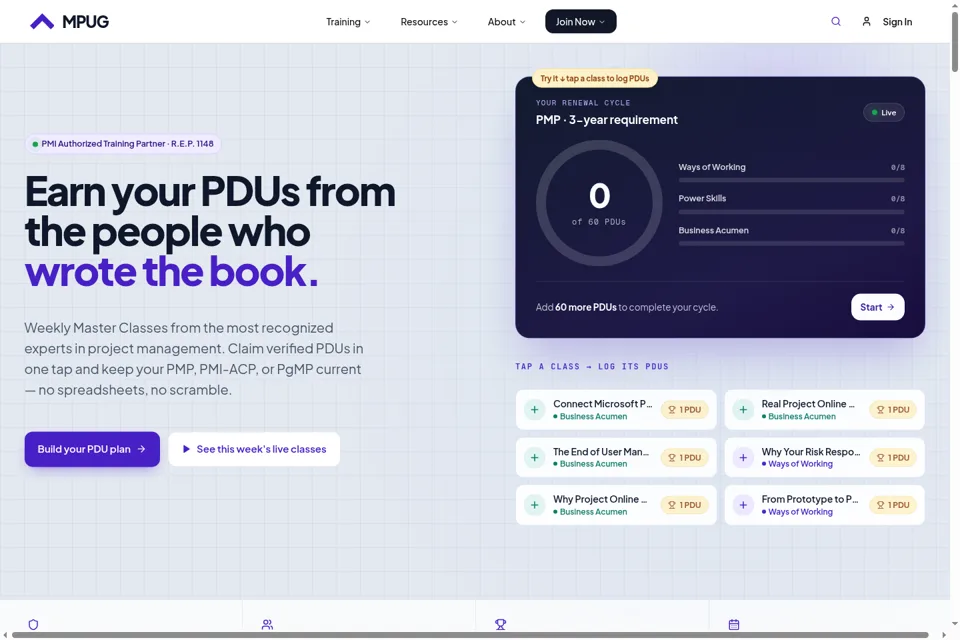Add The End of User Man... class plus icon
Viewport: 960px width, 640px height.
point(534,457)
